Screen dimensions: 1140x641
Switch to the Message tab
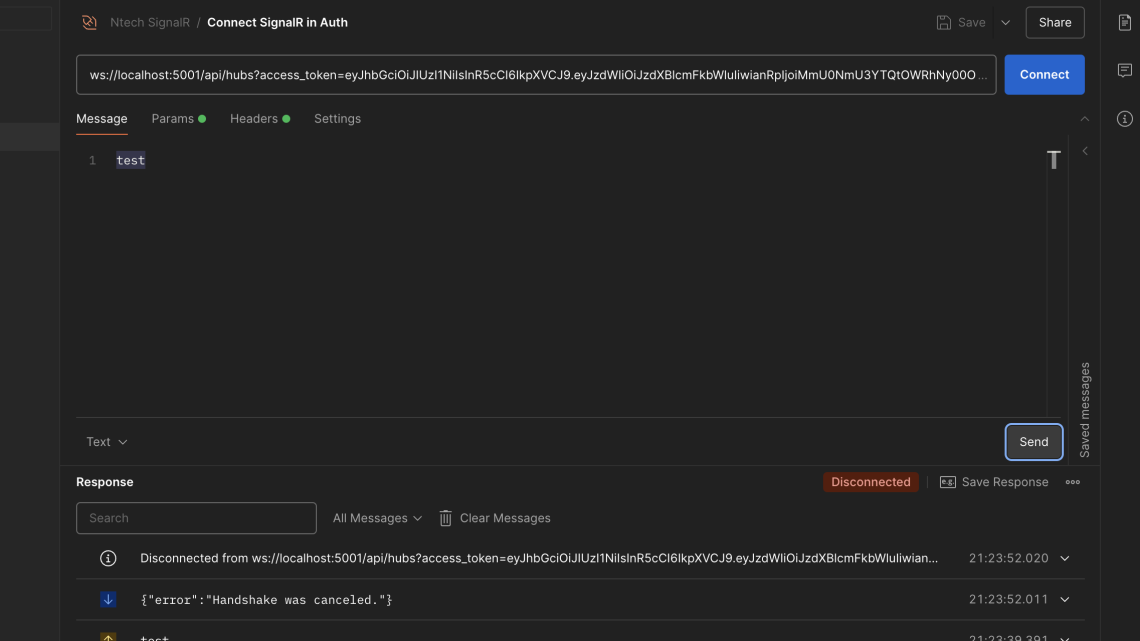tap(102, 118)
